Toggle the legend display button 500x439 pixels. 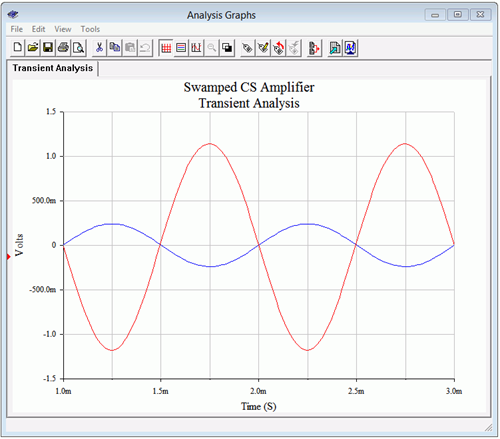181,48
